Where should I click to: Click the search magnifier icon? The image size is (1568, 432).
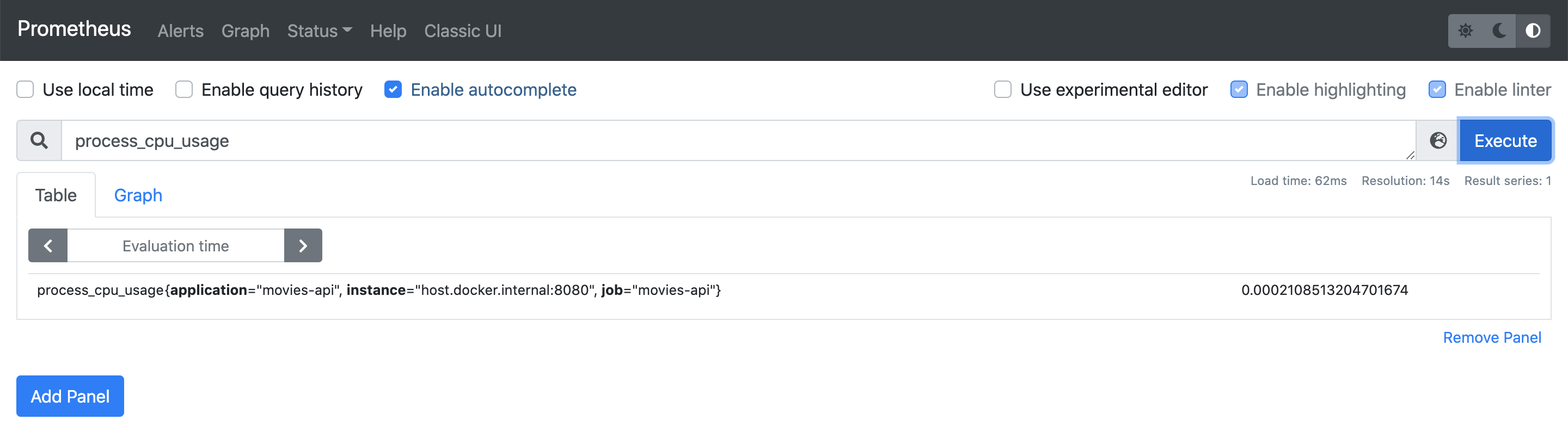coord(40,140)
